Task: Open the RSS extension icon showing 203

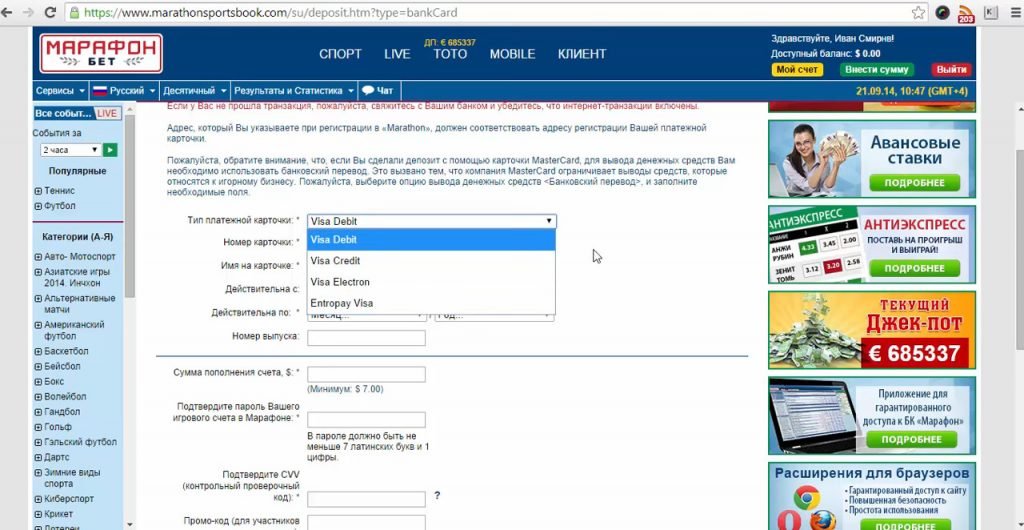Action: 966,13
